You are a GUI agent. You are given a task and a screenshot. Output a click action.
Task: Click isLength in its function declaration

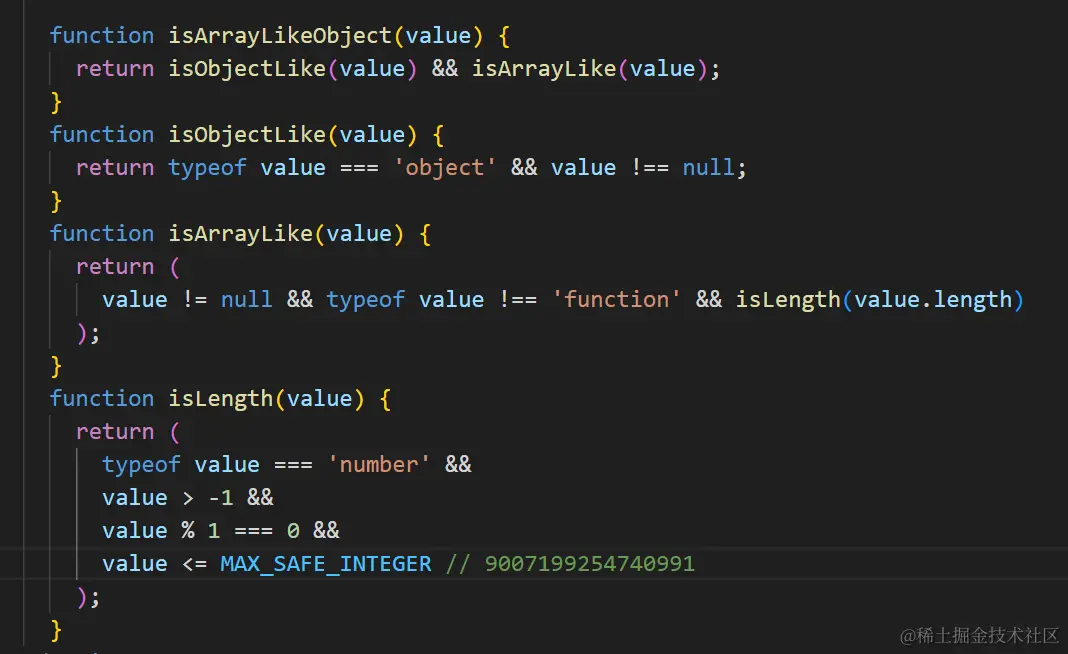pyautogui.click(x=221, y=399)
